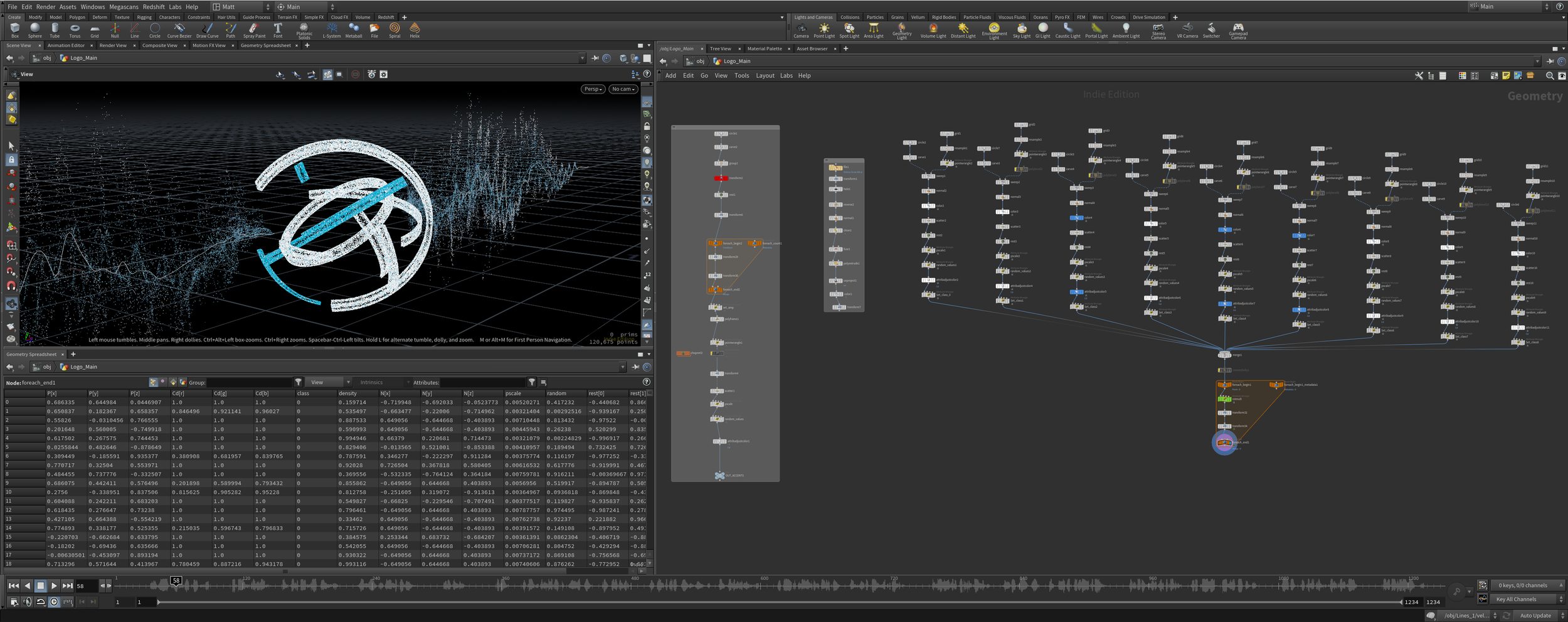The height and width of the screenshot is (622, 1568).
Task: Expand the spreadsheet View dropdown
Action: pyautogui.click(x=329, y=382)
